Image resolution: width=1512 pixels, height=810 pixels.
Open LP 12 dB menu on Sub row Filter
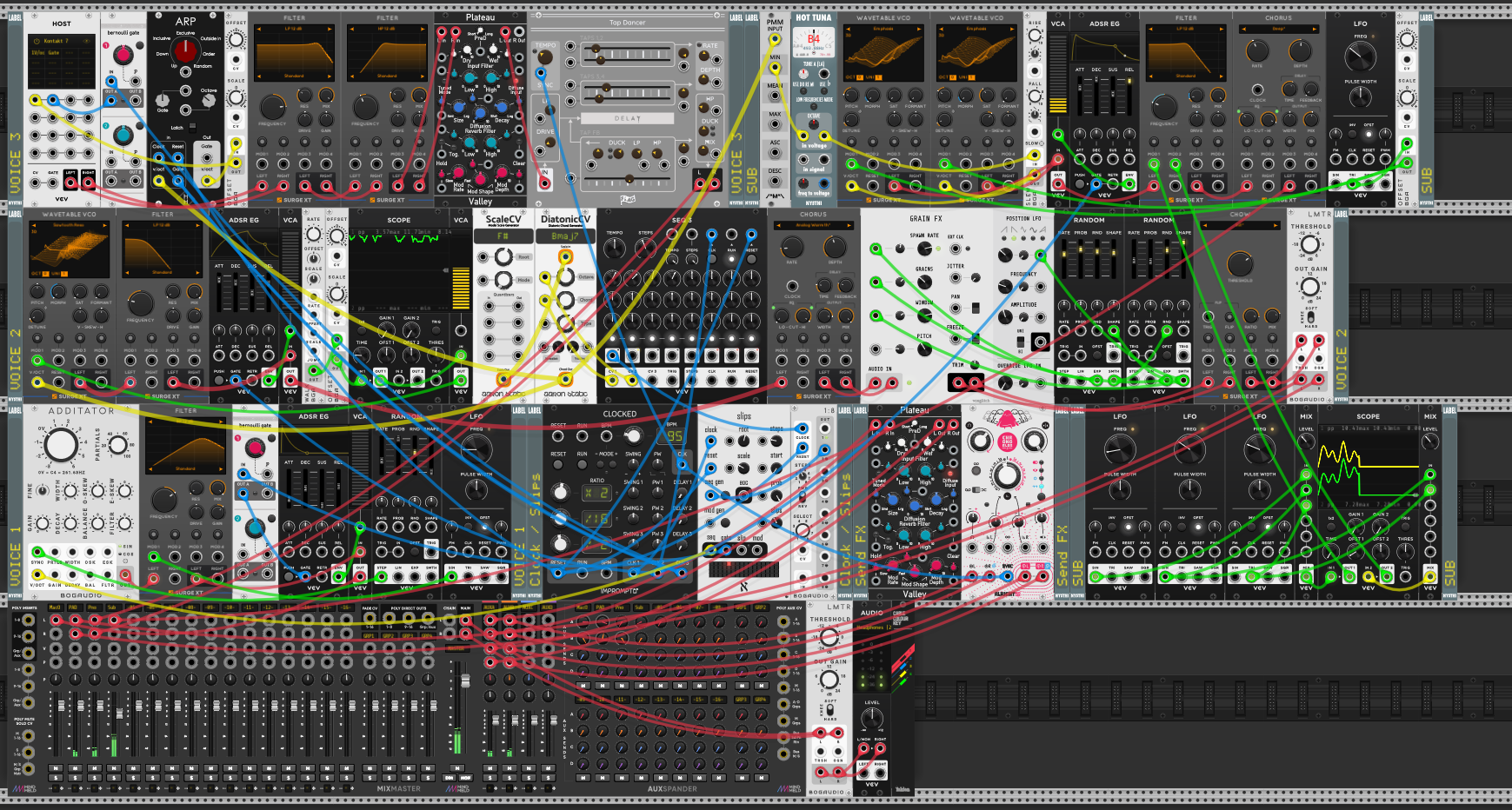coord(1186,29)
